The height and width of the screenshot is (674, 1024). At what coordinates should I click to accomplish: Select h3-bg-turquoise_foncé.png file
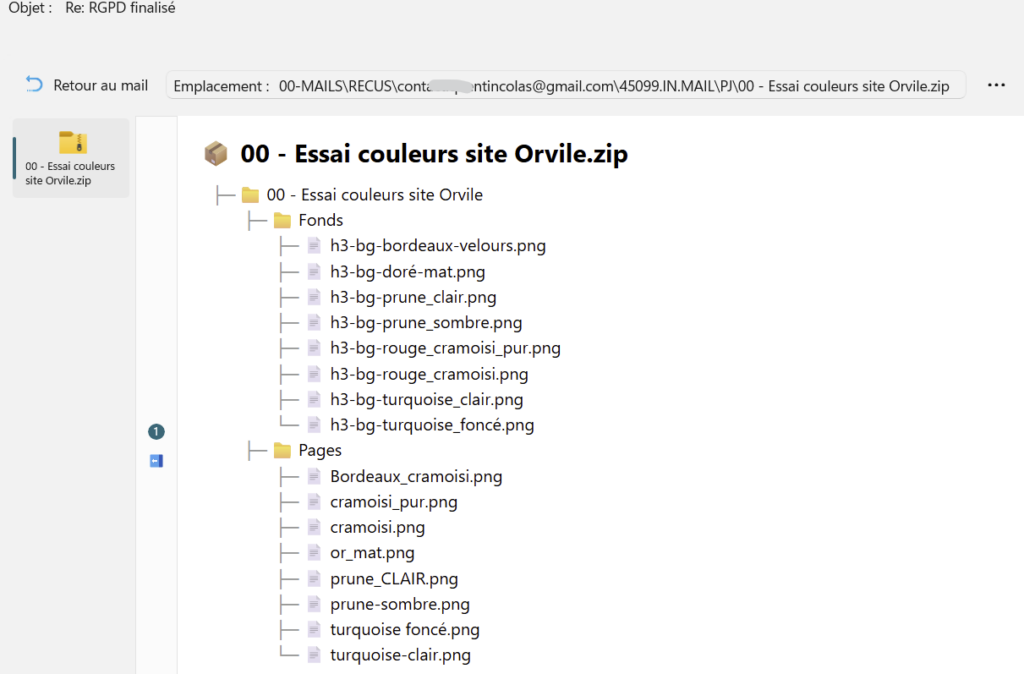[x=432, y=425]
